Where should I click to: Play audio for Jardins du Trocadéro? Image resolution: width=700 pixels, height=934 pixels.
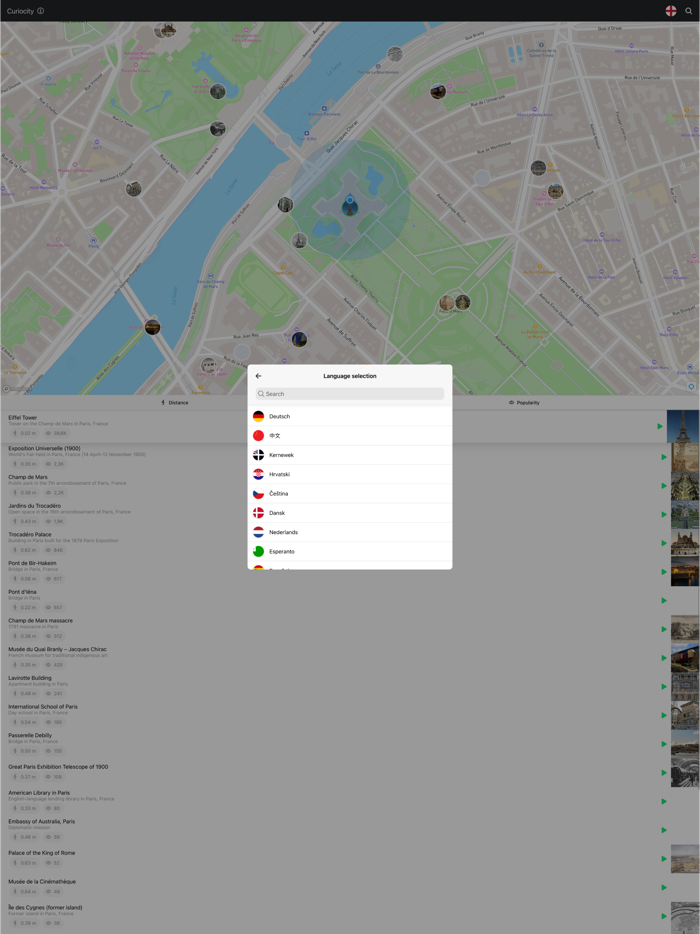(664, 514)
